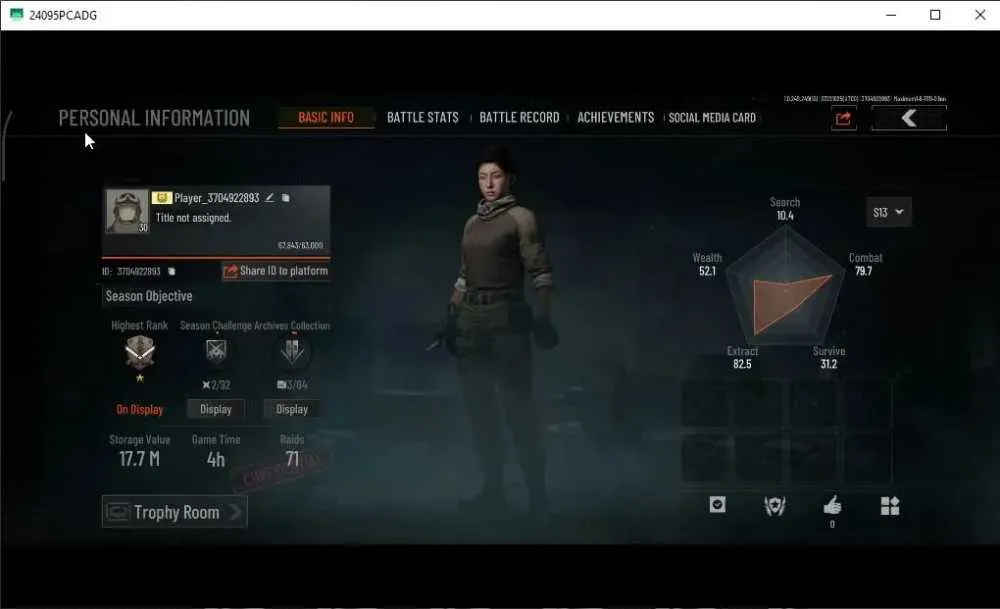Image resolution: width=1000 pixels, height=609 pixels.
Task: Click the yellow badge icon before the player name
Action: pos(161,198)
